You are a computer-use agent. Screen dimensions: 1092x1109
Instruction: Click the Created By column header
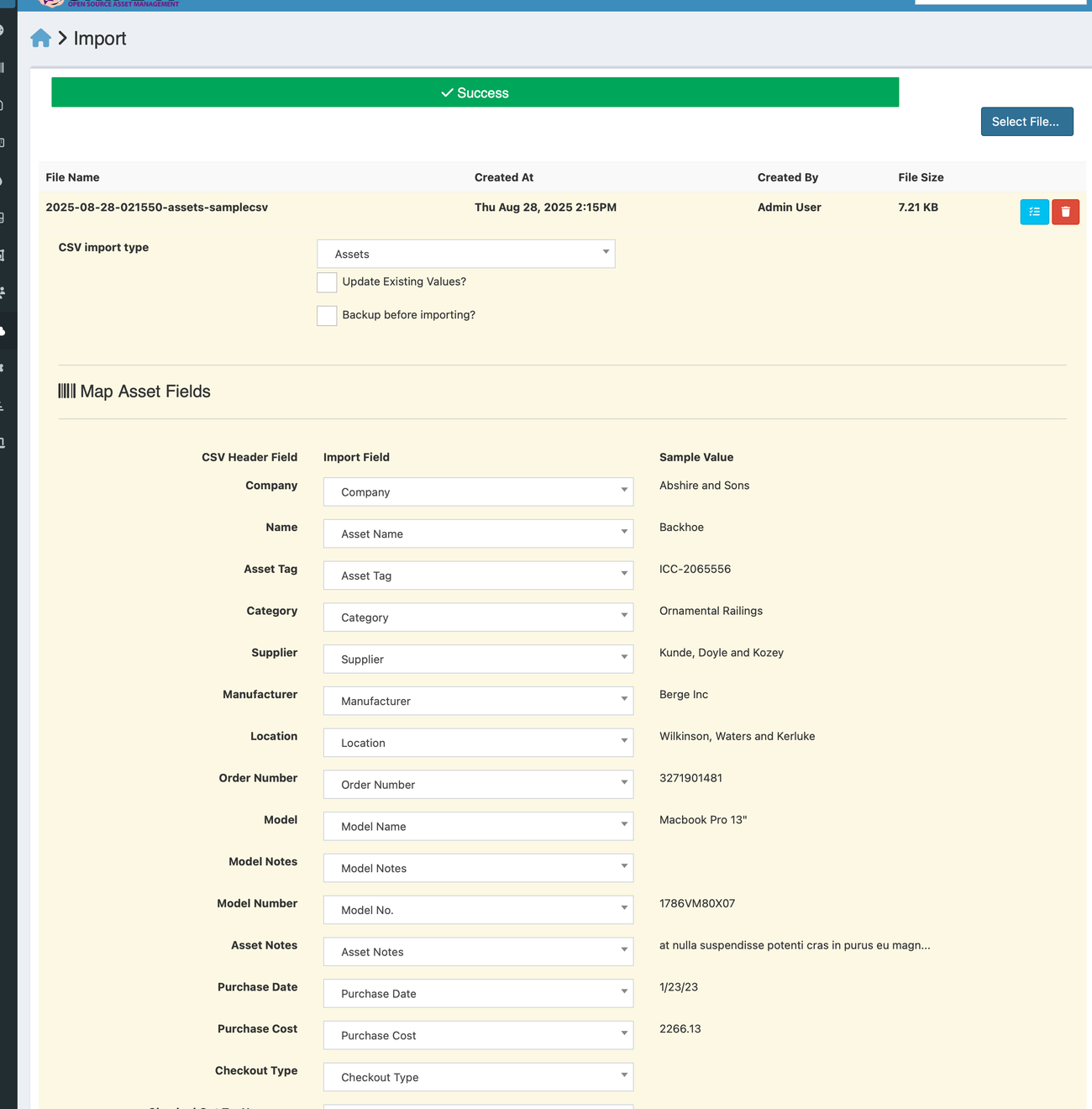point(788,177)
